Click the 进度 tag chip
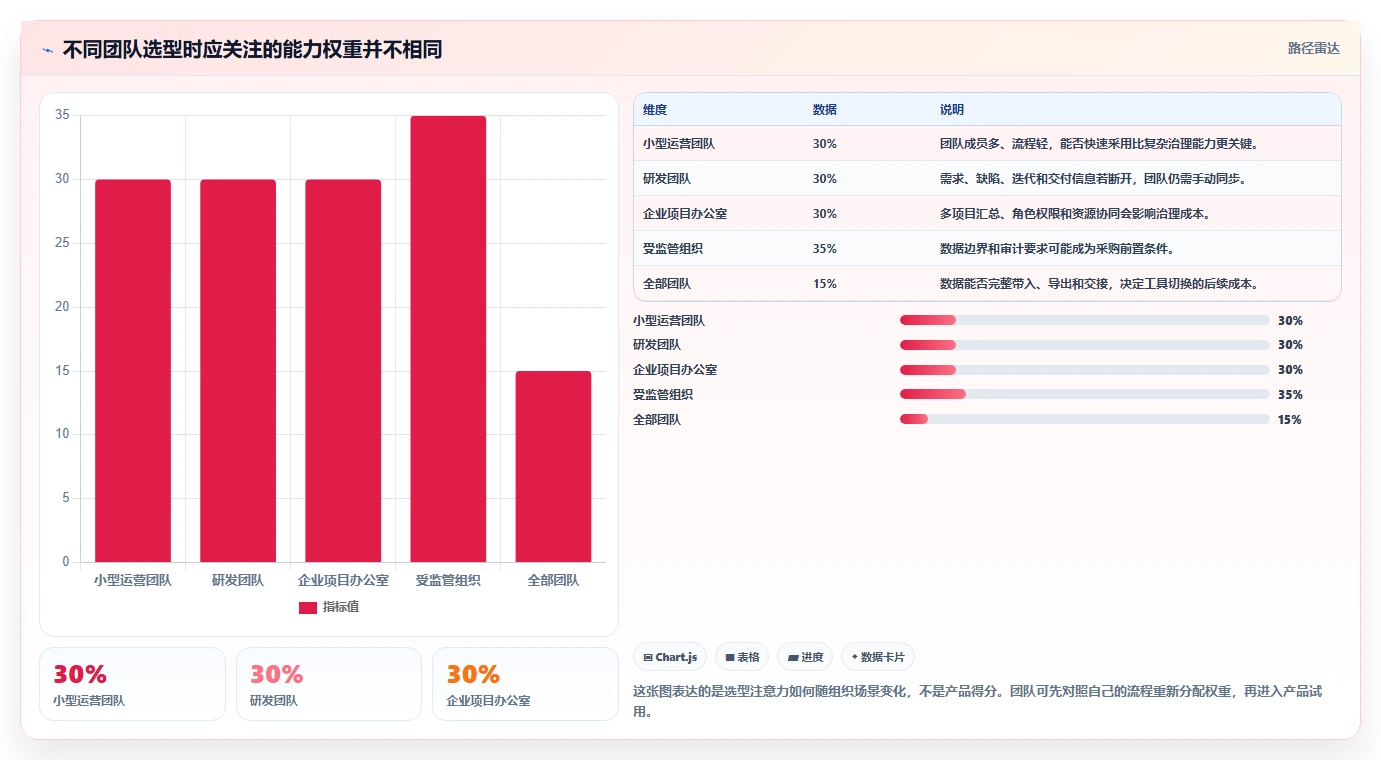This screenshot has width=1381, height=760. click(805, 657)
